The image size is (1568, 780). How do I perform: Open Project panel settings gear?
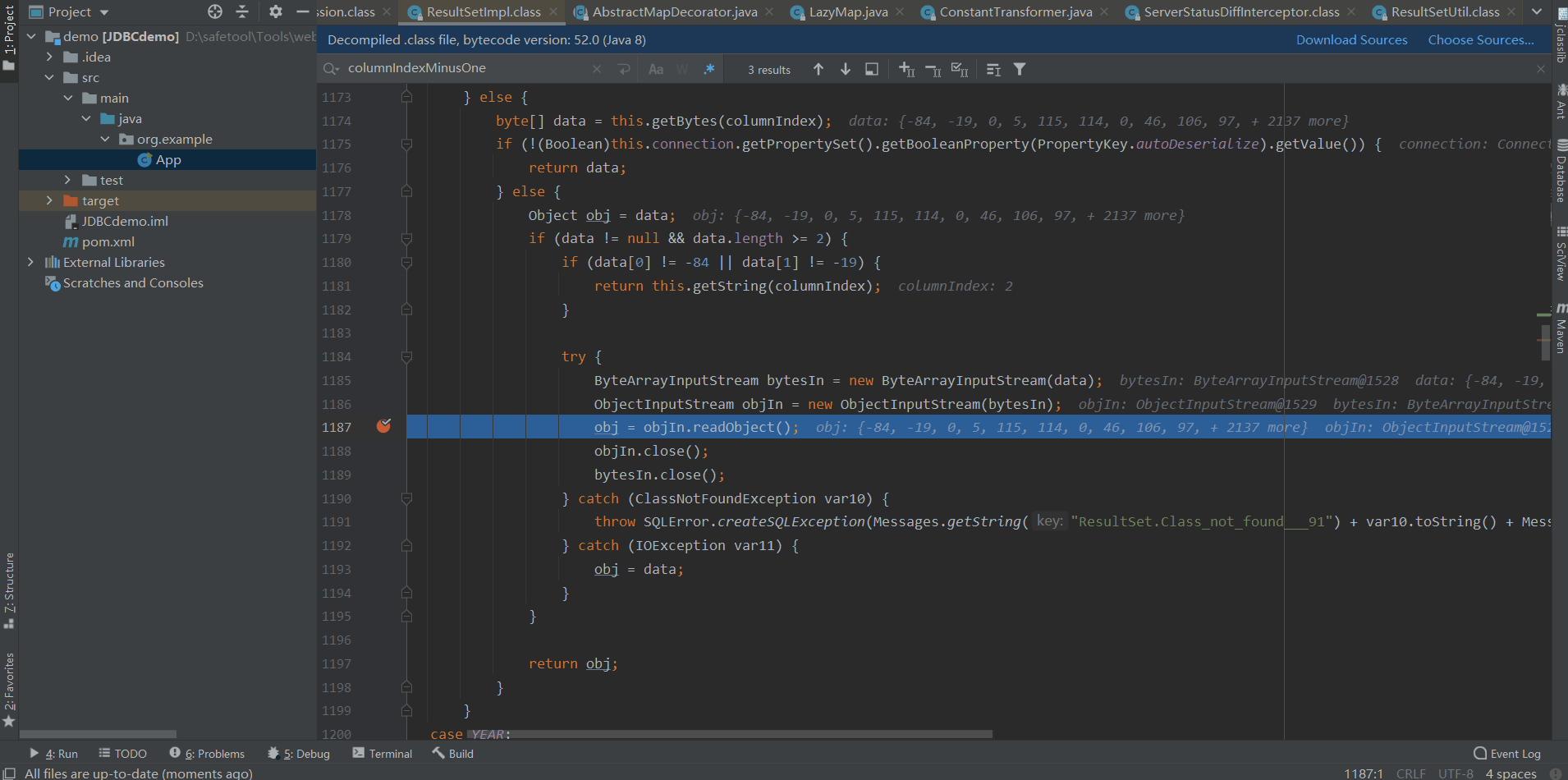coord(276,11)
